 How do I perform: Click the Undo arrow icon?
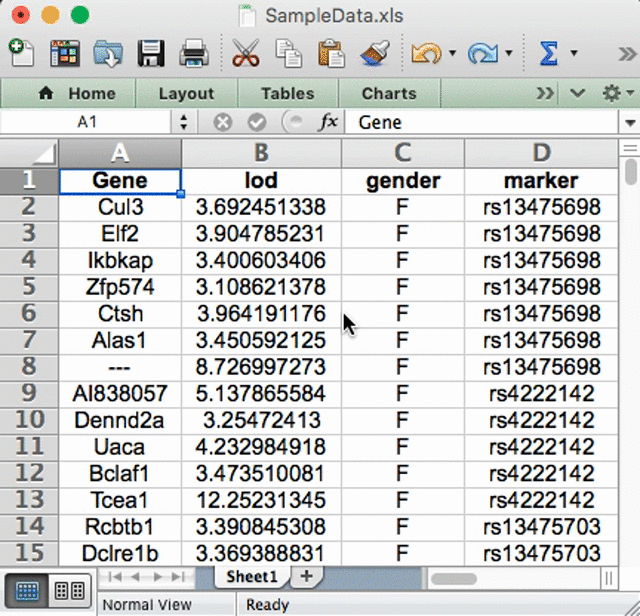[427, 53]
